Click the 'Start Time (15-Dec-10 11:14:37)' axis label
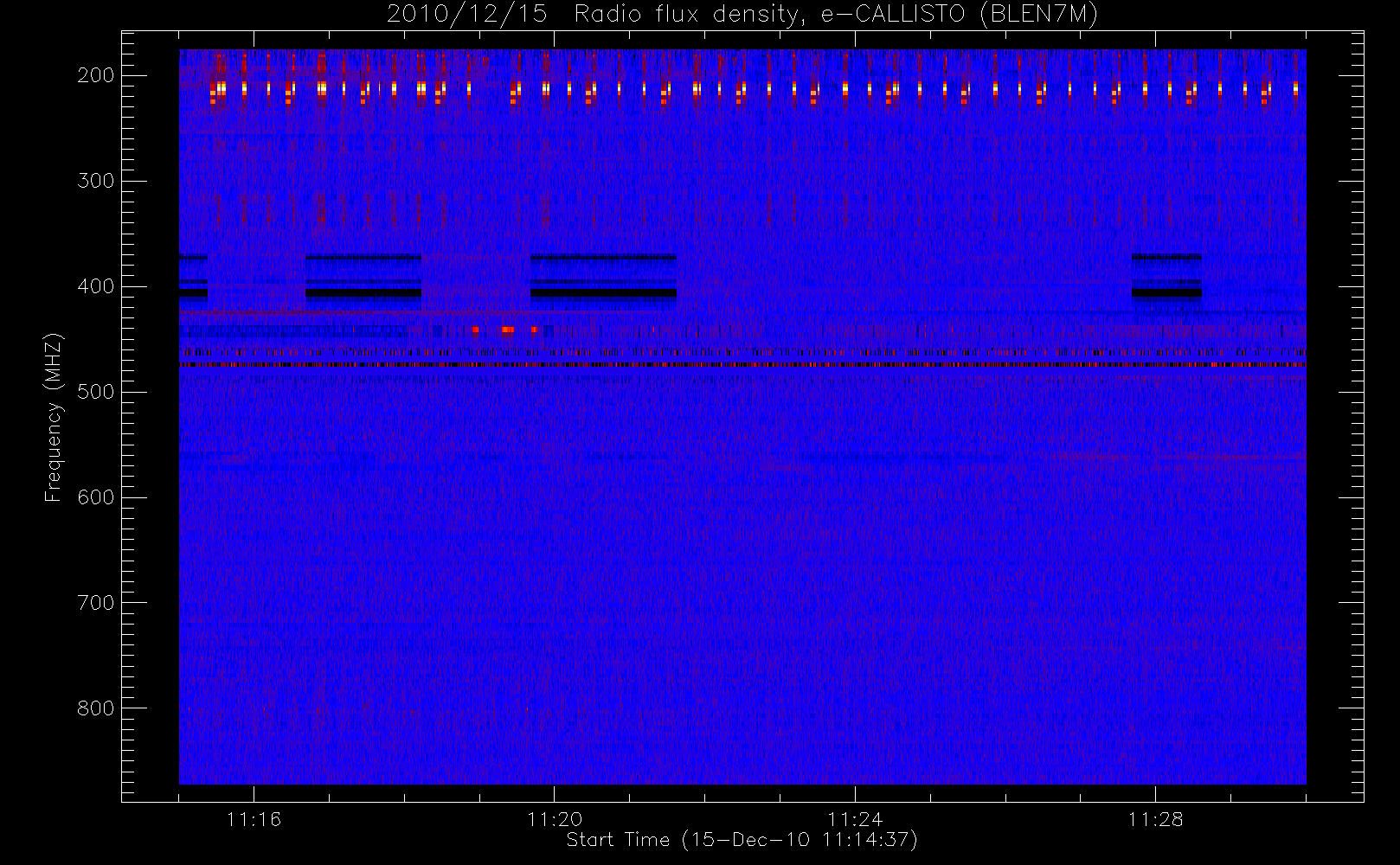The height and width of the screenshot is (865, 1400). click(742, 840)
